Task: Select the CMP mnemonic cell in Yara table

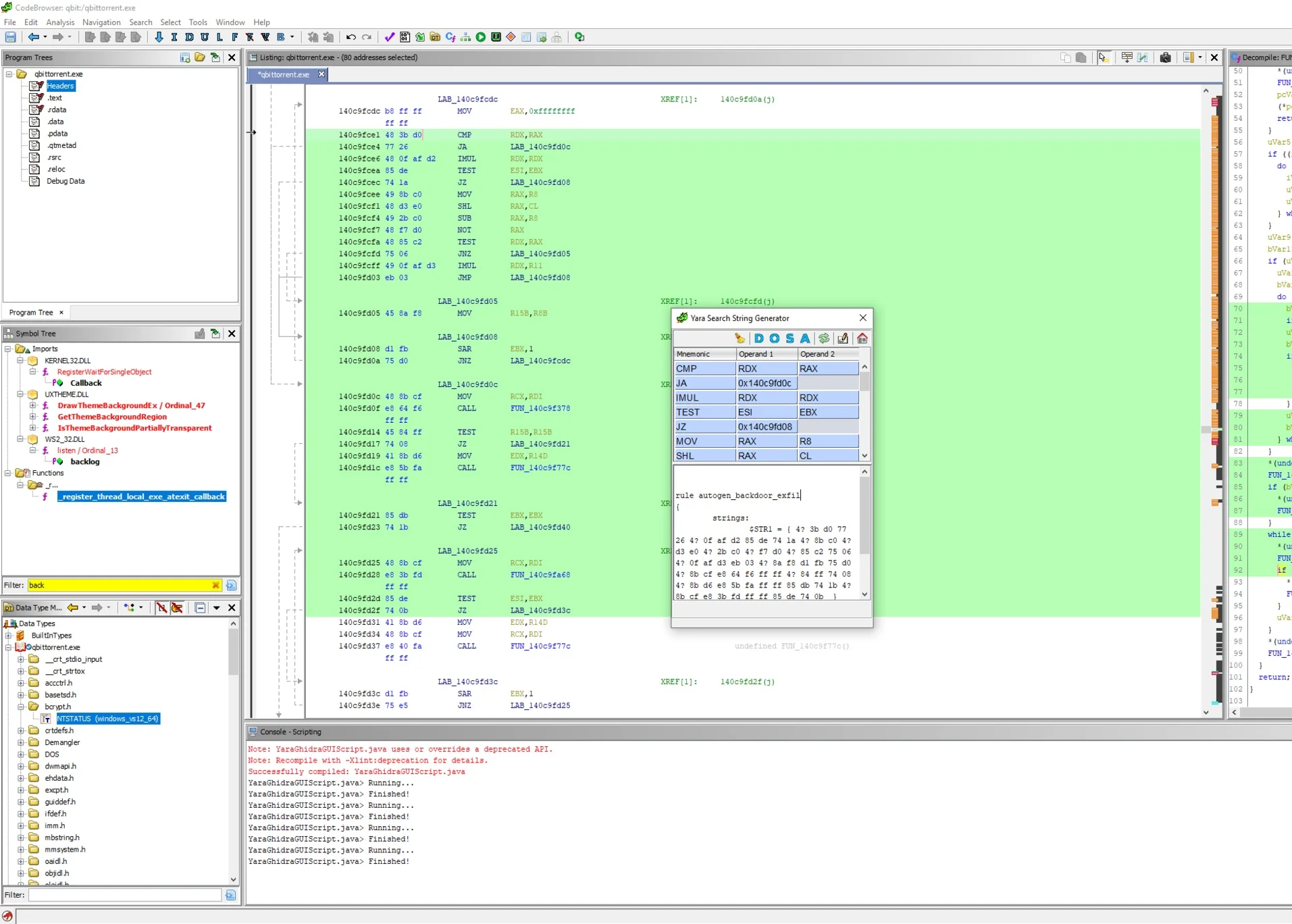Action: (x=704, y=369)
